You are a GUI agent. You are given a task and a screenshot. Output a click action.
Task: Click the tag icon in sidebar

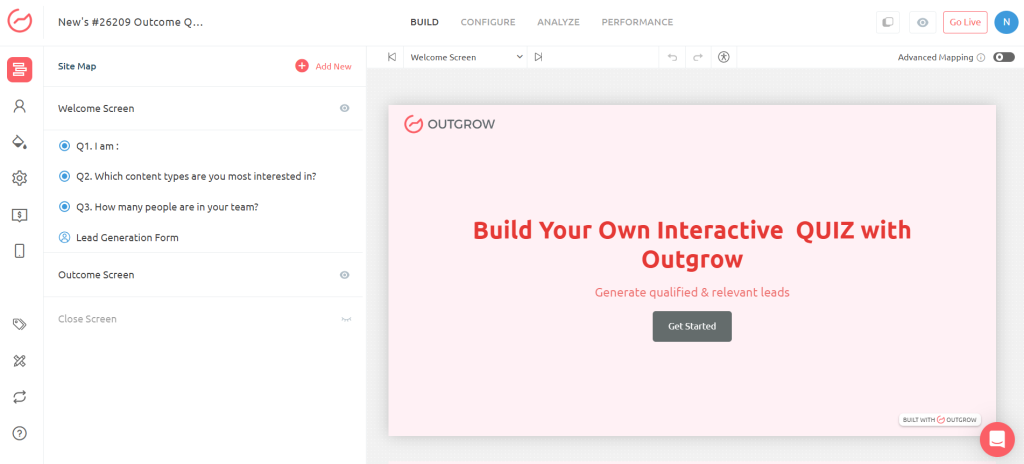pyautogui.click(x=19, y=324)
